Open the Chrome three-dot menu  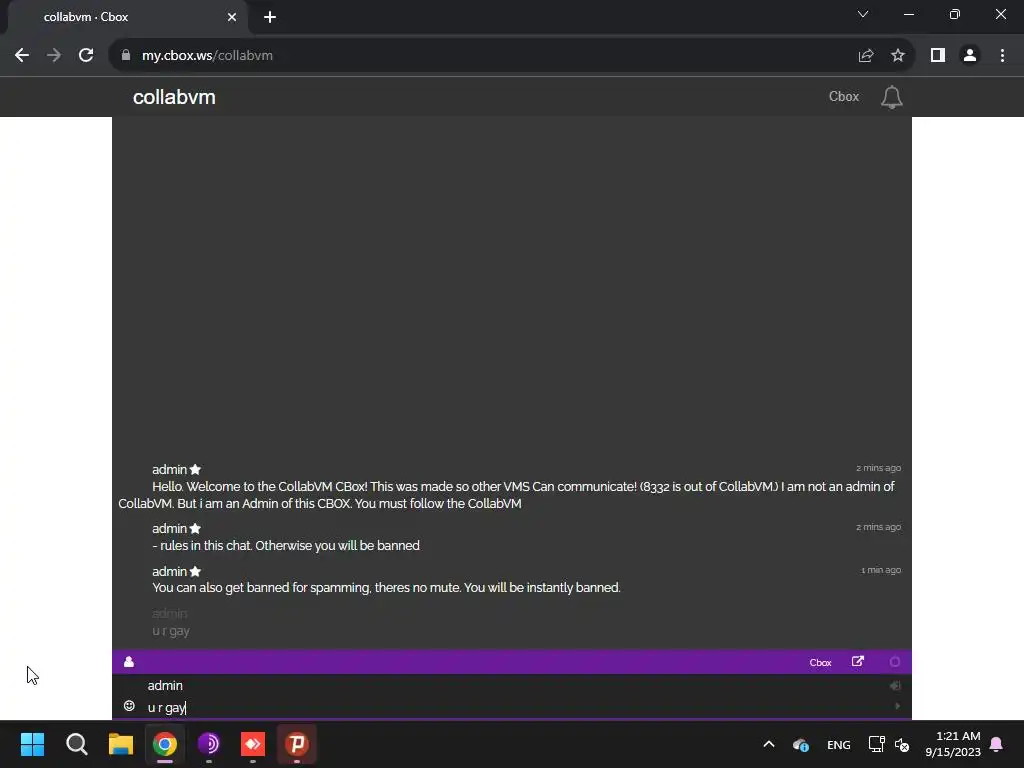pos(1002,56)
